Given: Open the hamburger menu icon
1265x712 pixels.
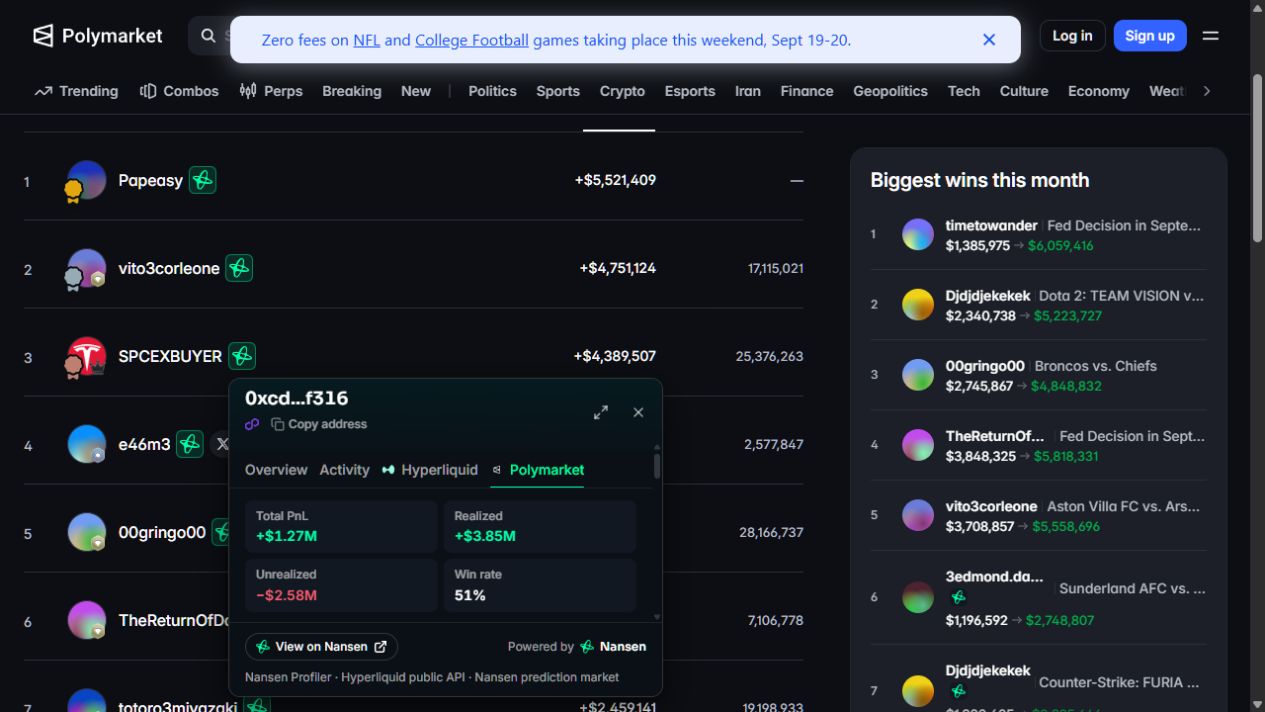Looking at the screenshot, I should click(x=1210, y=36).
